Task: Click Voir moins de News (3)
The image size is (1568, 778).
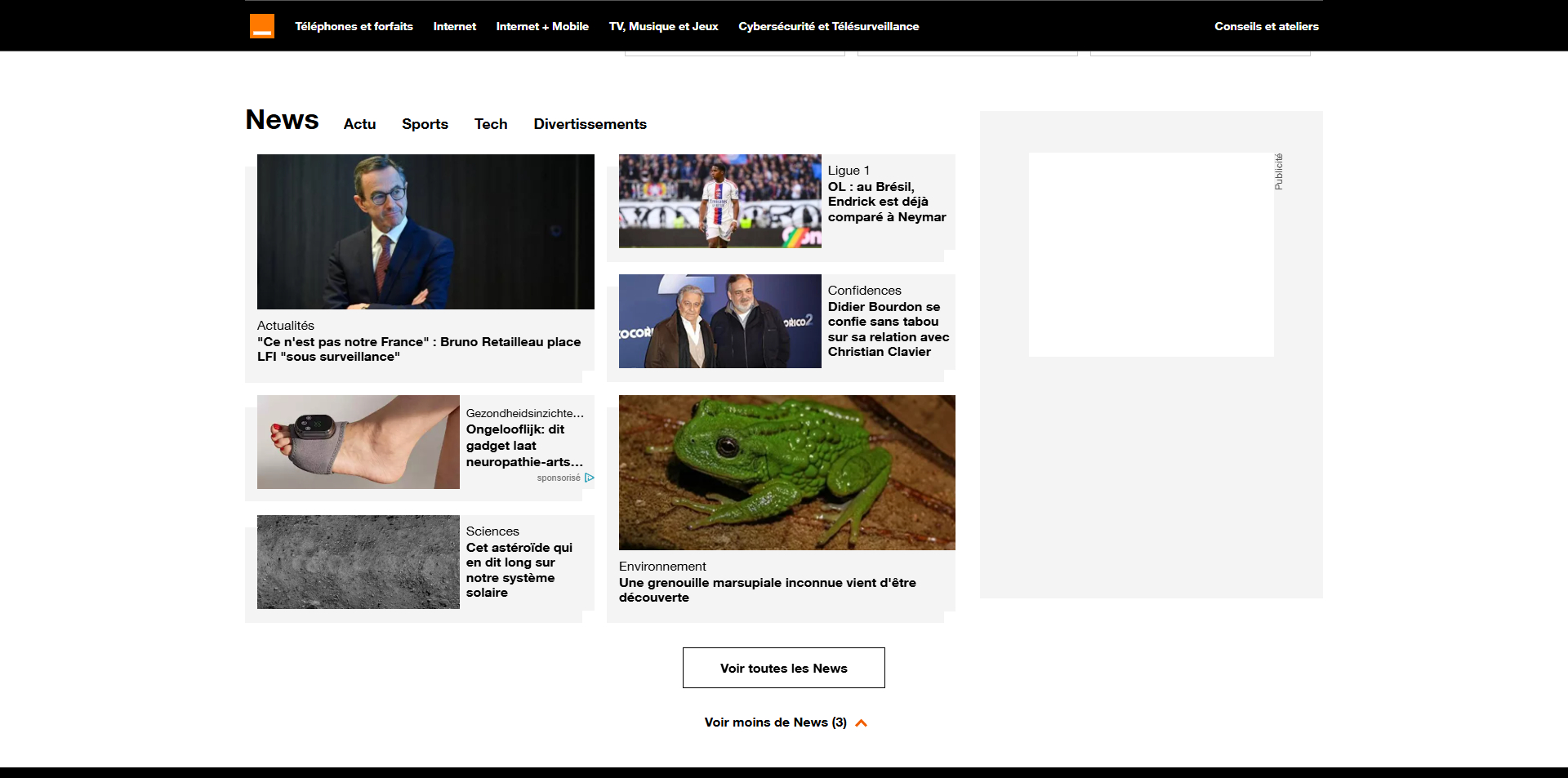Action: coord(776,722)
